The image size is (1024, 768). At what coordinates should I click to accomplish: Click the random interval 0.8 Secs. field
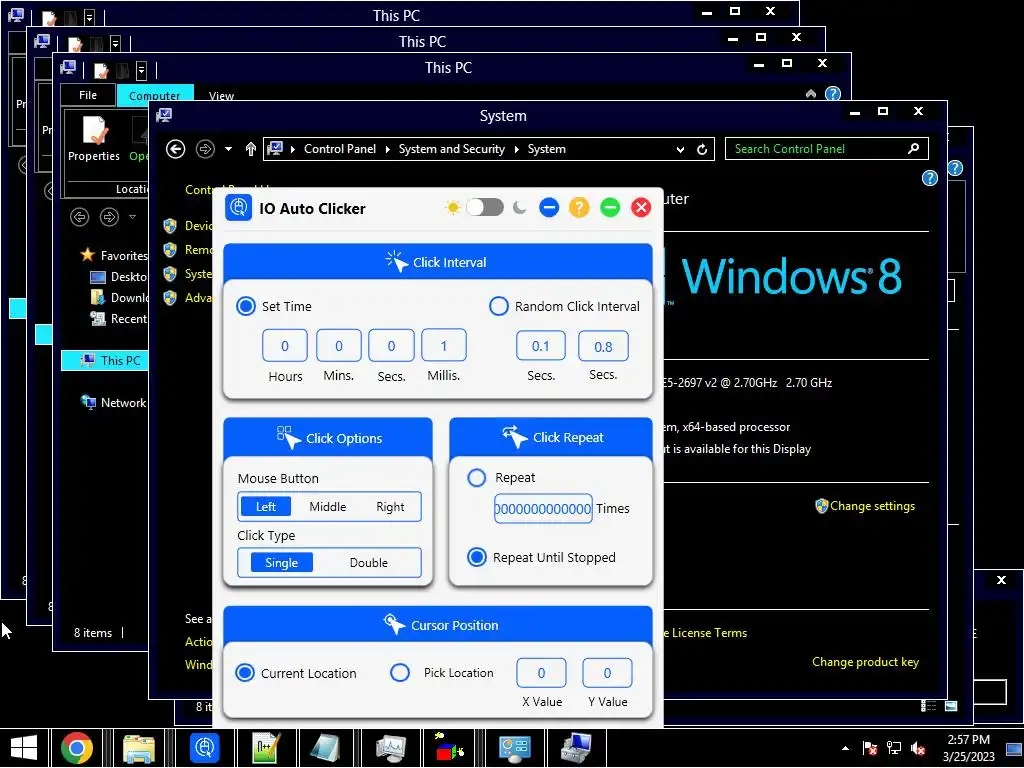(x=603, y=346)
